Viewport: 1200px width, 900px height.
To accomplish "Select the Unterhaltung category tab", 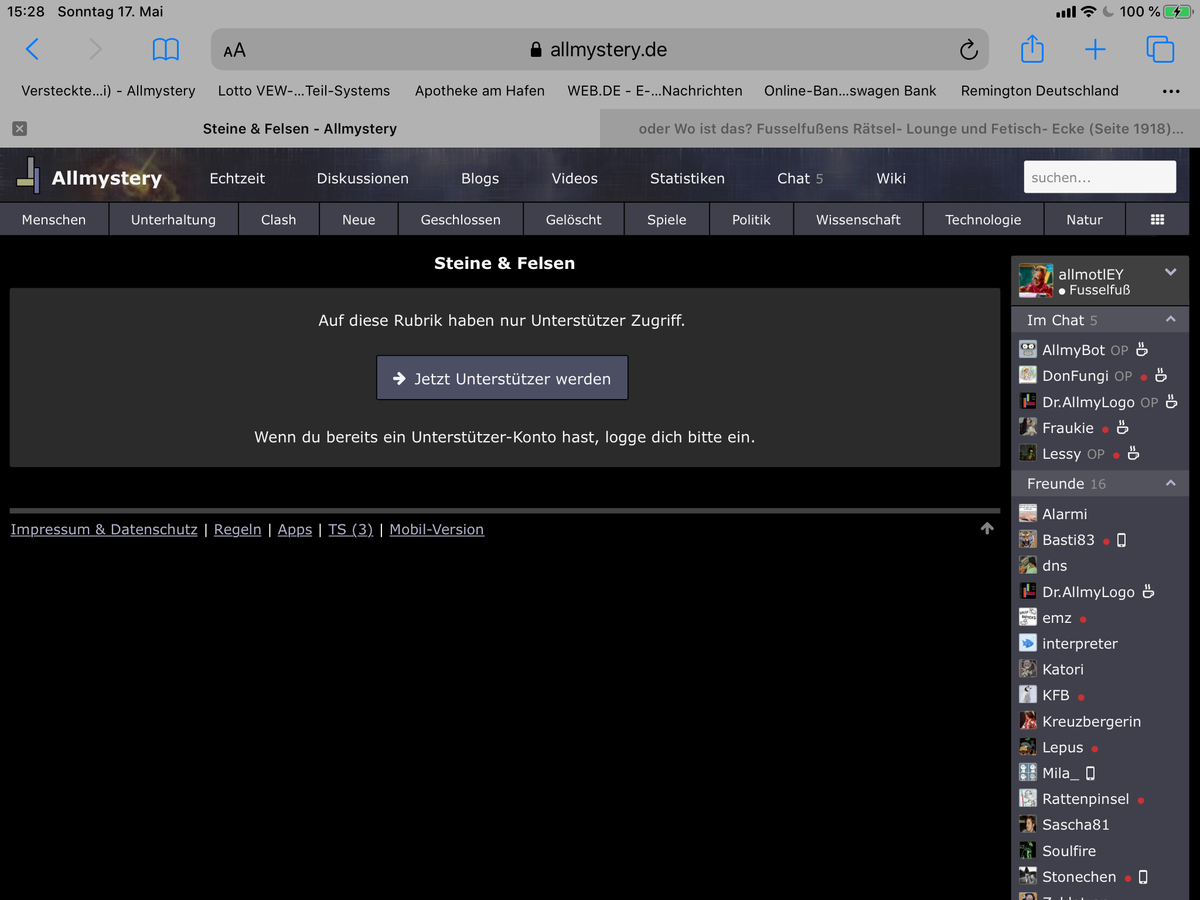I will tap(173, 219).
